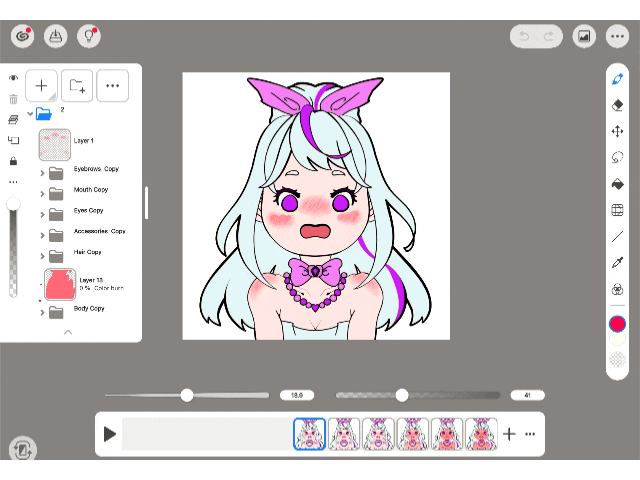Click the Accessories Copy layer name
Image resolution: width=640 pixels, height=480 pixels.
pyautogui.click(x=99, y=231)
